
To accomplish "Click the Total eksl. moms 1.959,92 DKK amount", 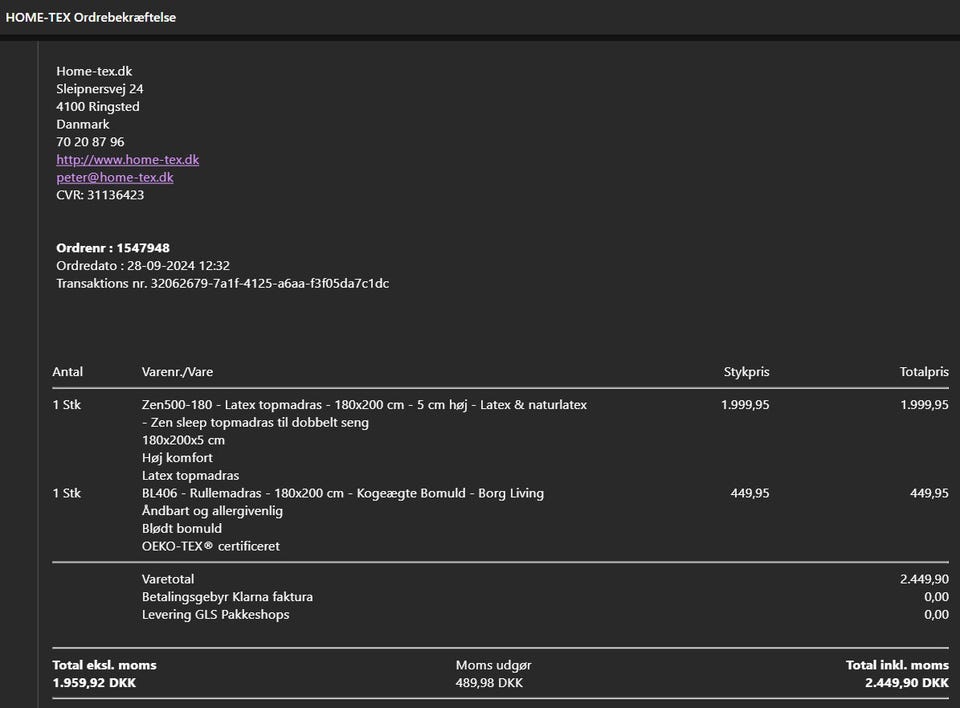I will pos(94,683).
